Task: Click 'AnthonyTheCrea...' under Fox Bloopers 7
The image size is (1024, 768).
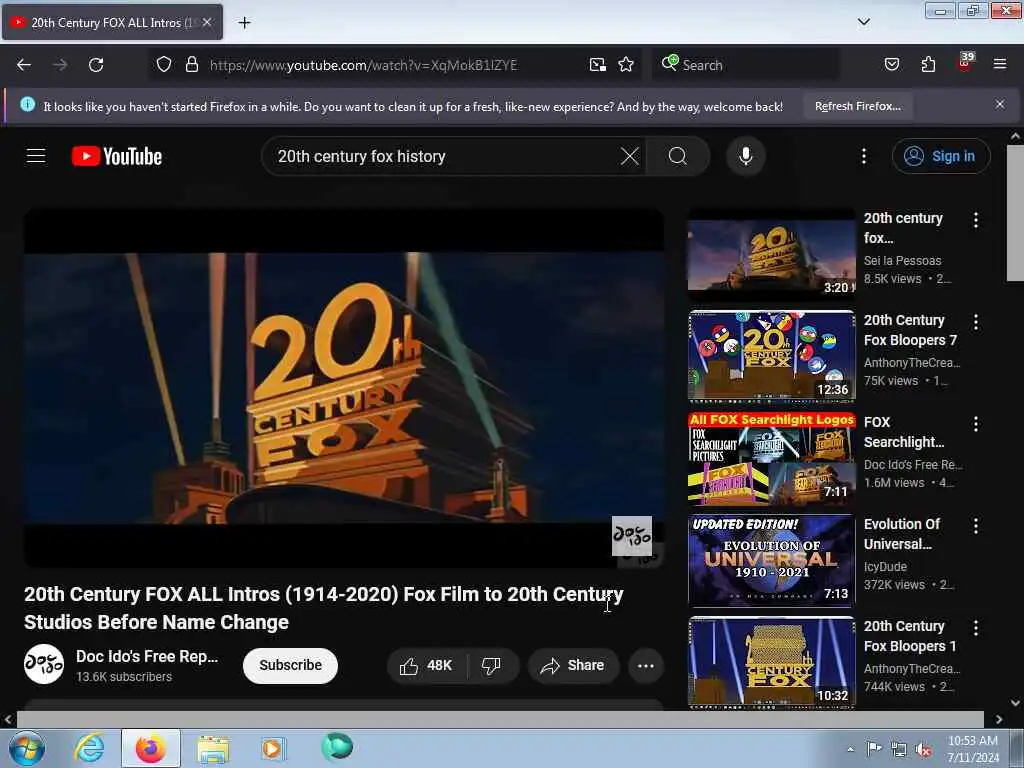Action: coord(912,362)
